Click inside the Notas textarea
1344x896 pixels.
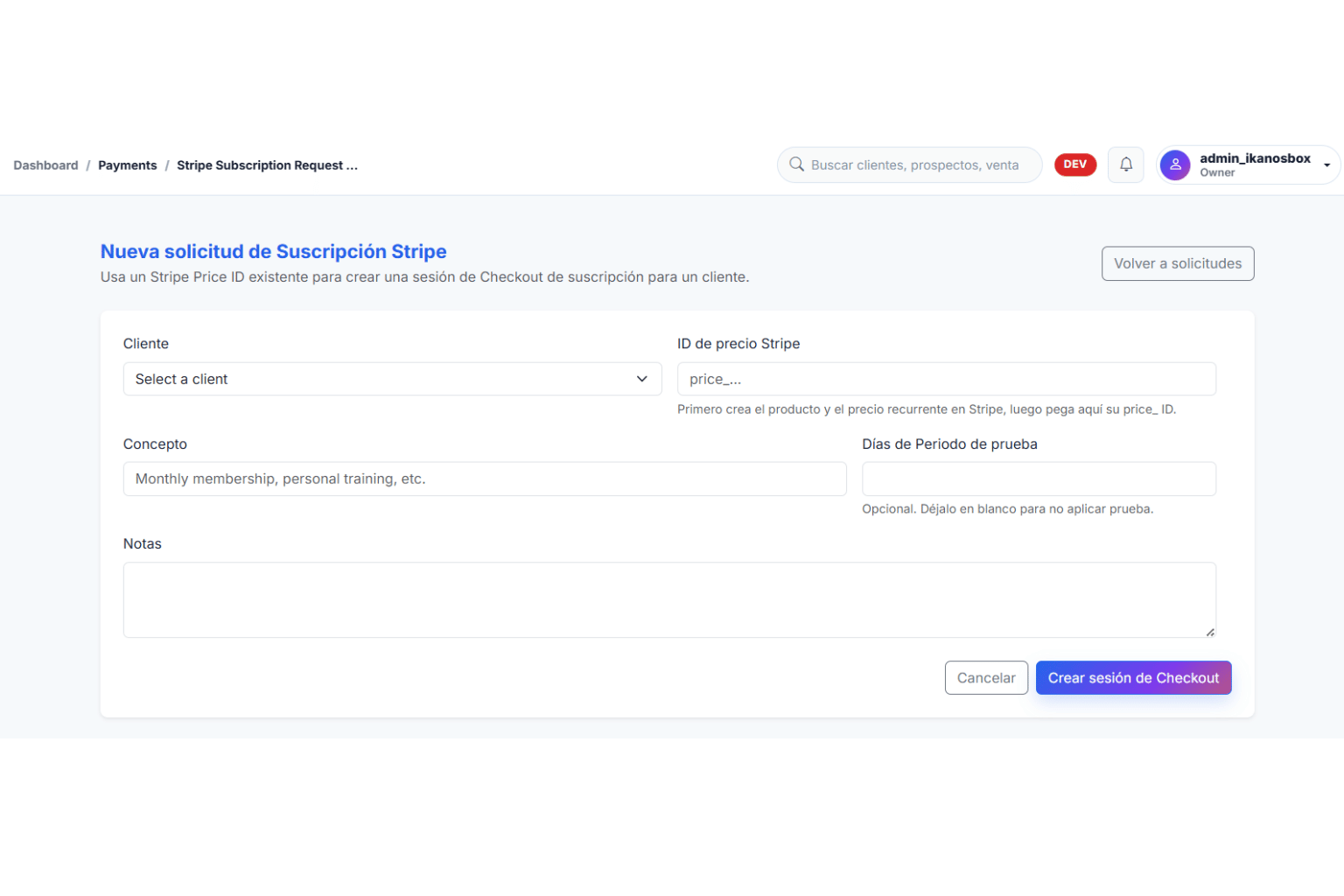(669, 599)
